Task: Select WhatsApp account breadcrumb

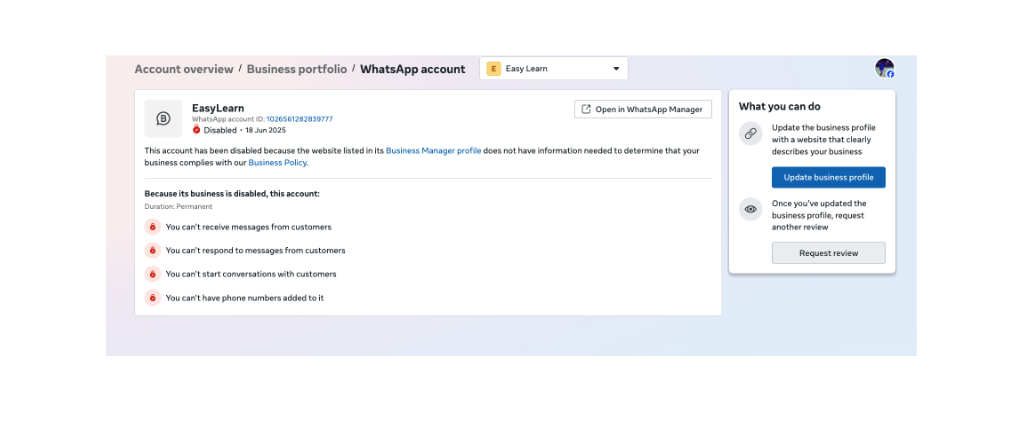Action: pos(412,69)
